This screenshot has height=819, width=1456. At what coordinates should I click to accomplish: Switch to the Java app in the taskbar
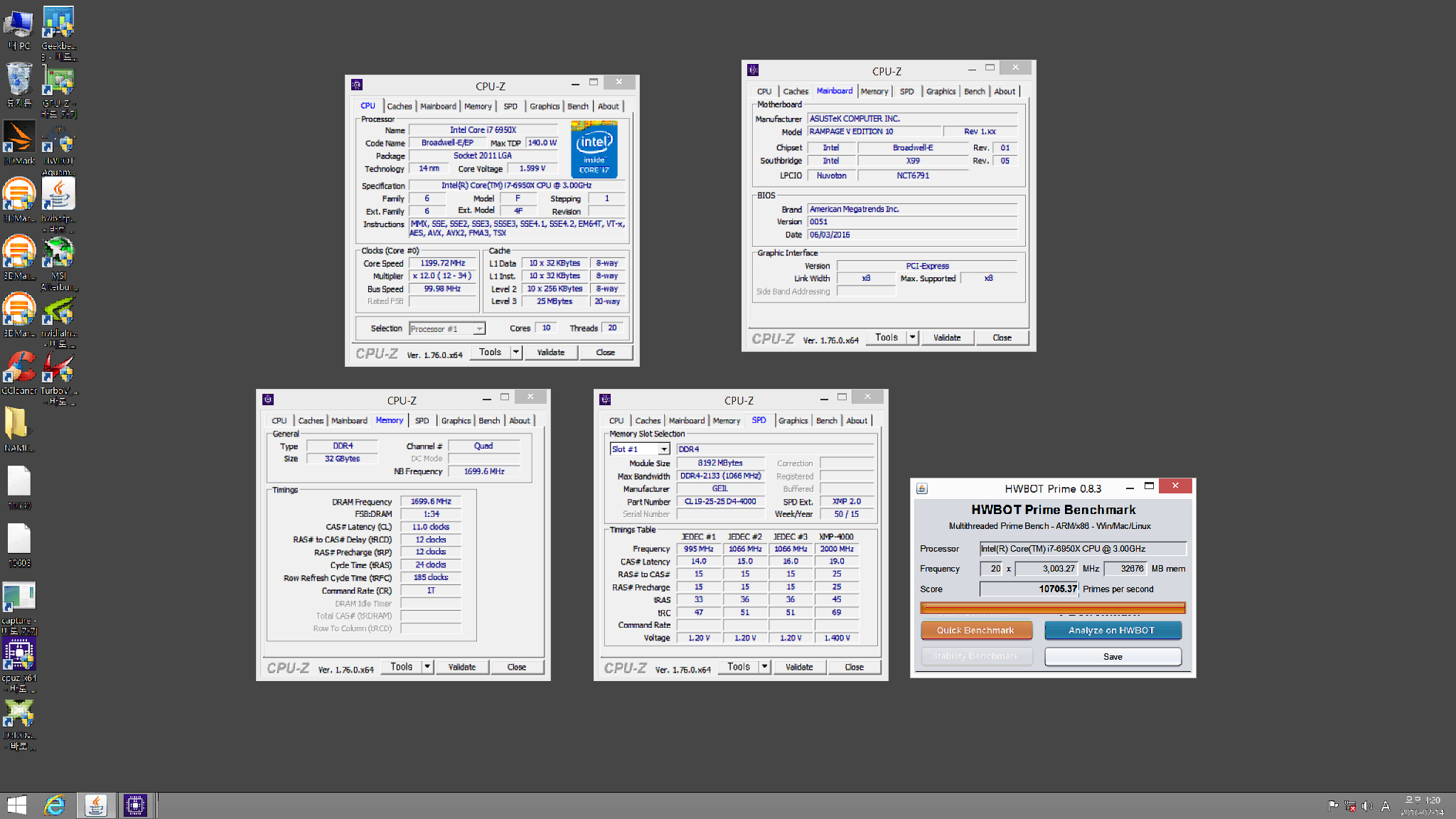(x=95, y=805)
